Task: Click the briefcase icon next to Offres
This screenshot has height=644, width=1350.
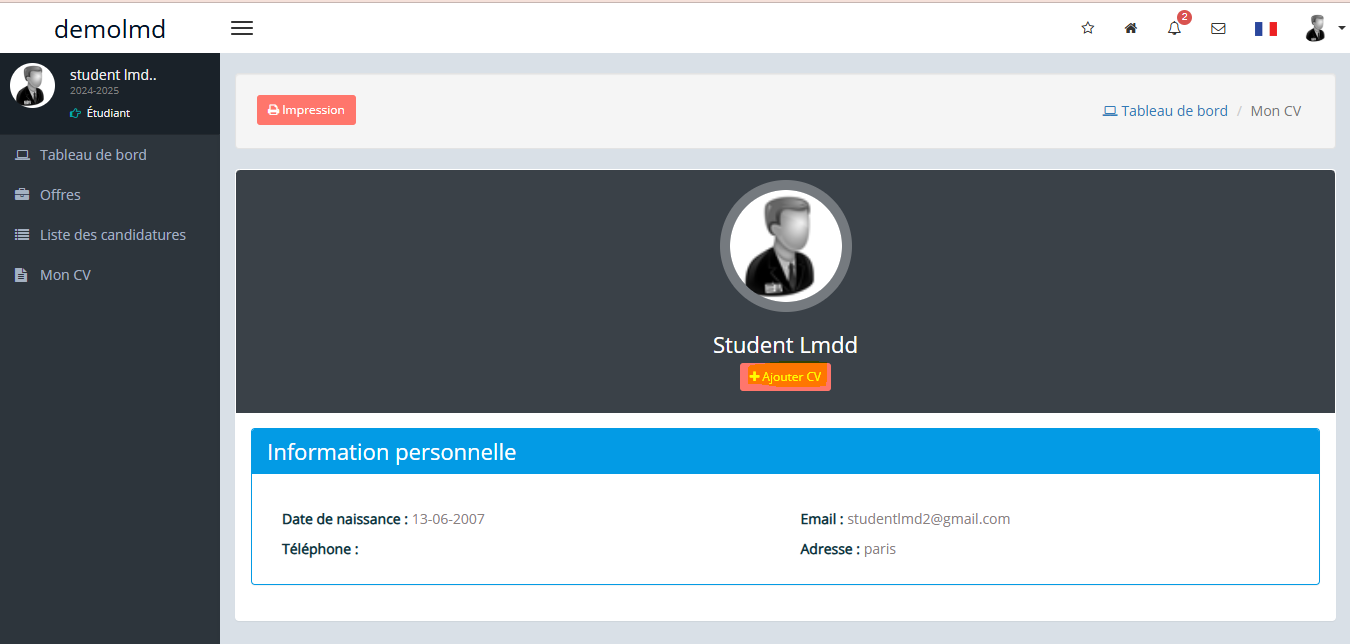Action: (x=21, y=195)
